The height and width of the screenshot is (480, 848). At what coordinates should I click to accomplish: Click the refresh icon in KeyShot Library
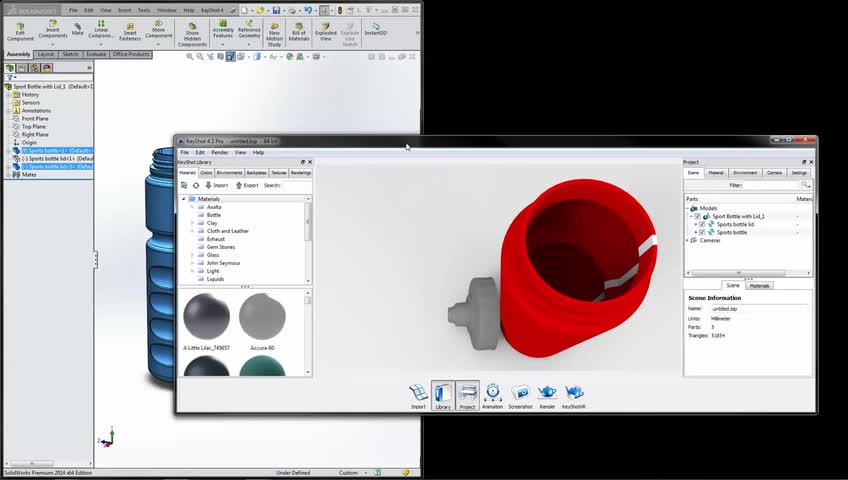click(x=196, y=185)
